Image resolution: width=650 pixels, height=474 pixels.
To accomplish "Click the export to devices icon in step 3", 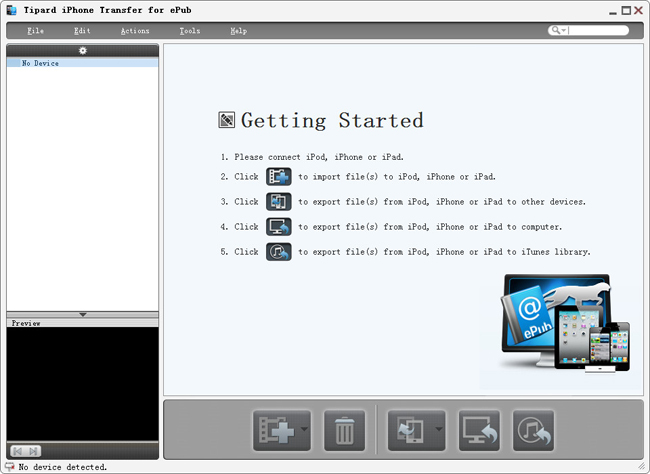I will point(279,202).
